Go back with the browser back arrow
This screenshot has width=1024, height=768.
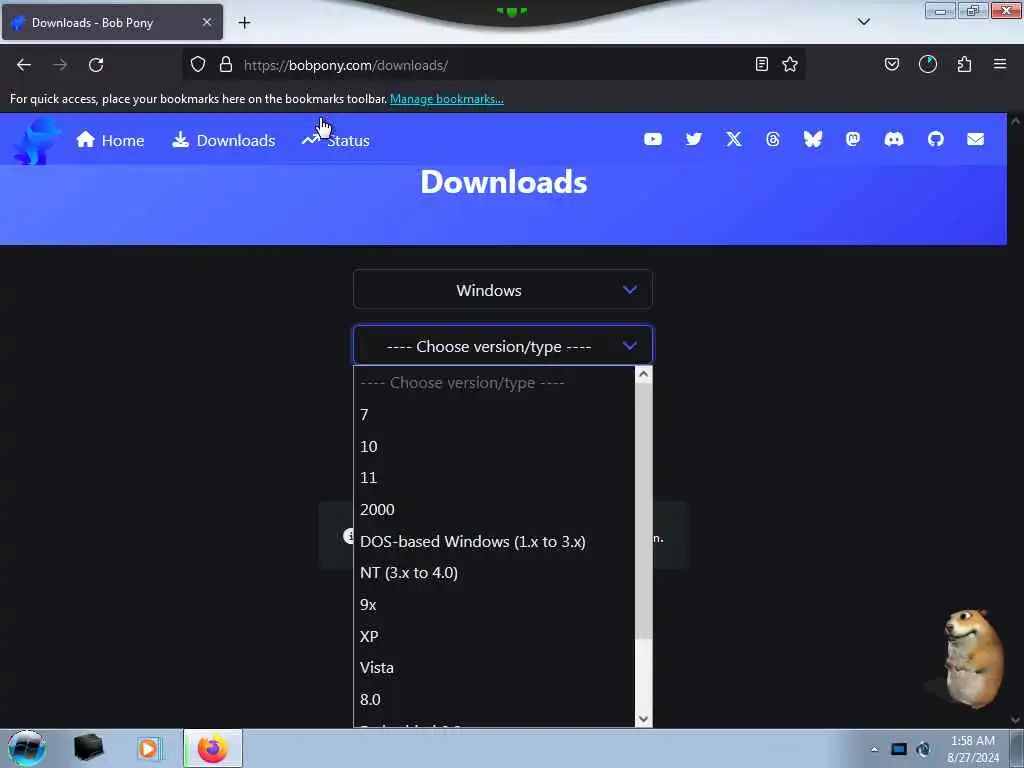pos(24,65)
